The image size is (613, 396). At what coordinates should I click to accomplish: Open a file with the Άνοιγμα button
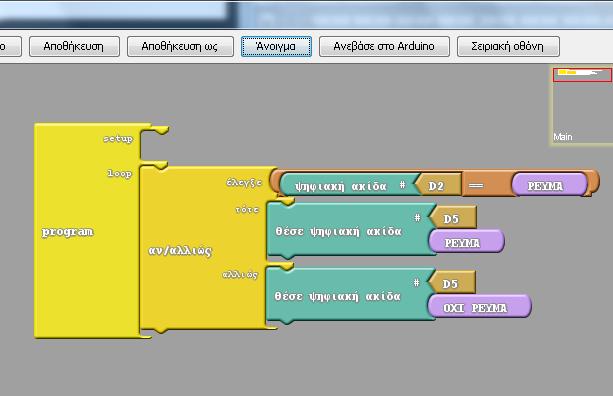click(276, 47)
